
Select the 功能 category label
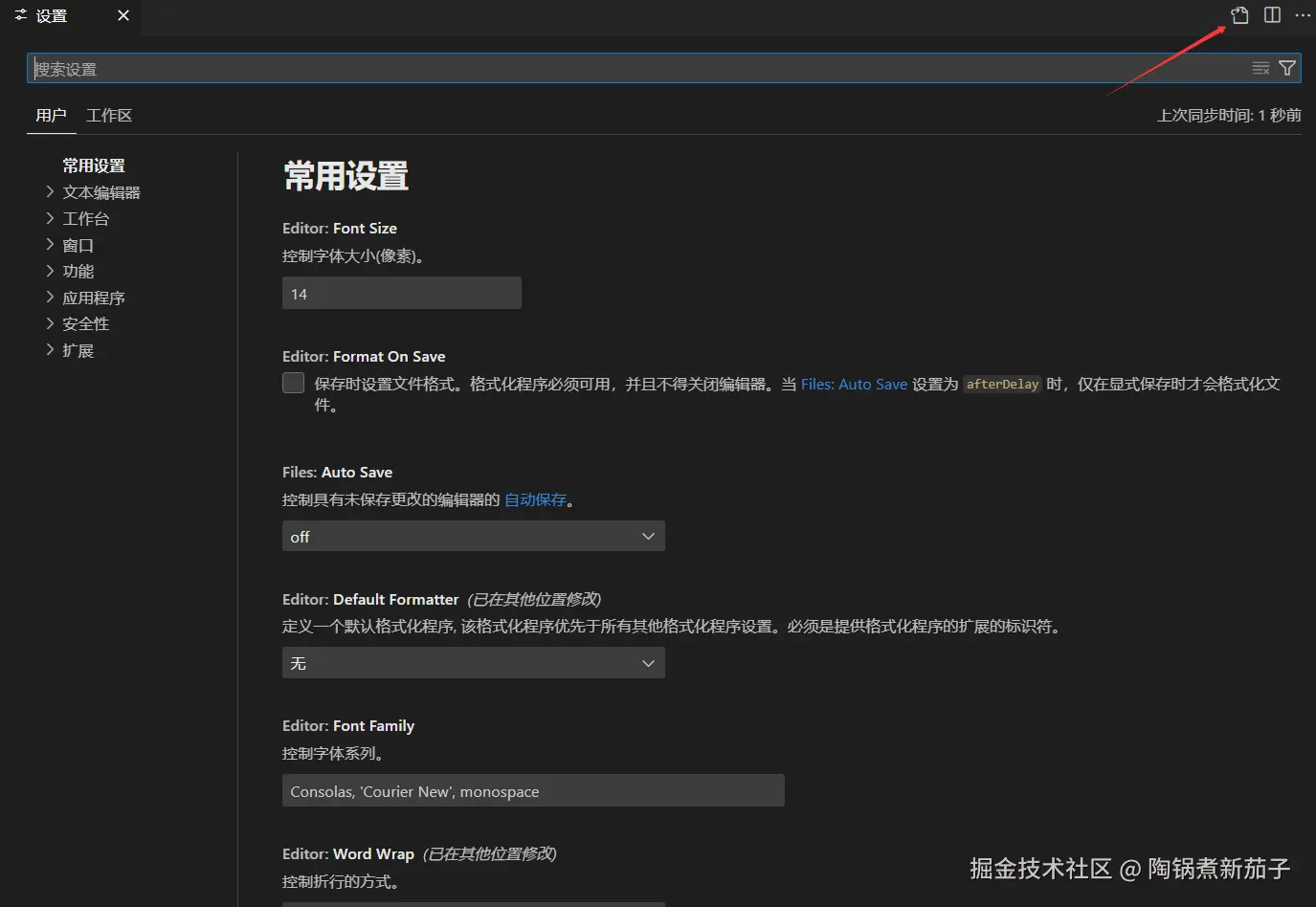pyautogui.click(x=78, y=271)
